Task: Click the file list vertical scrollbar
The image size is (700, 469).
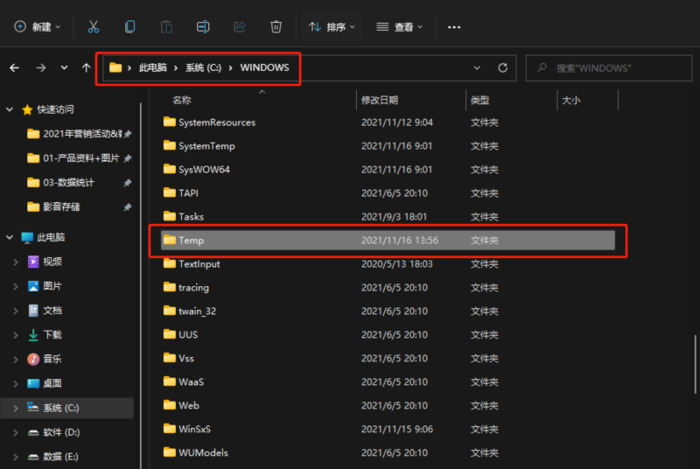Action: (x=695, y=364)
